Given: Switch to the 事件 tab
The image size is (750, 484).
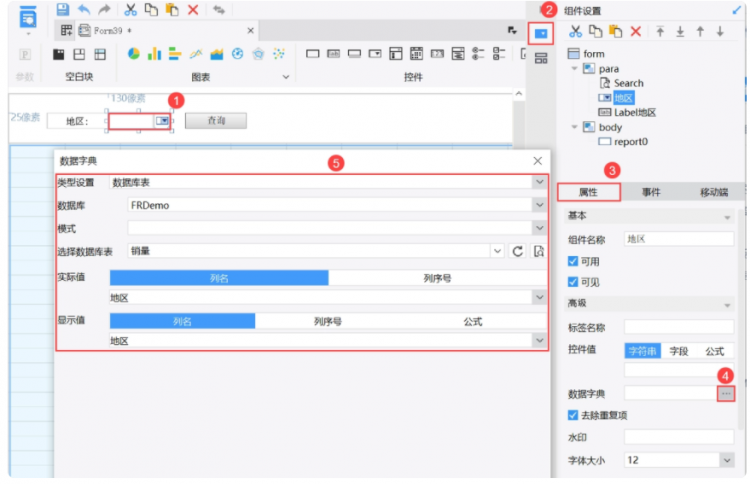Looking at the screenshot, I should [x=651, y=192].
